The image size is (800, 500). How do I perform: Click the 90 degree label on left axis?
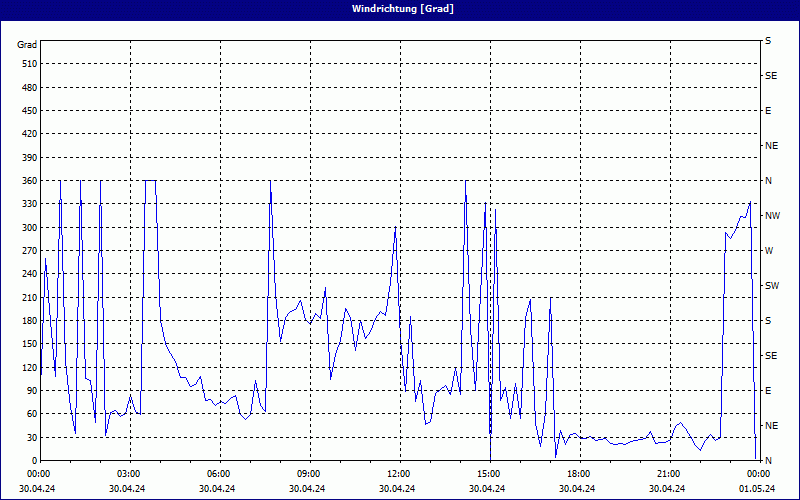click(29, 391)
